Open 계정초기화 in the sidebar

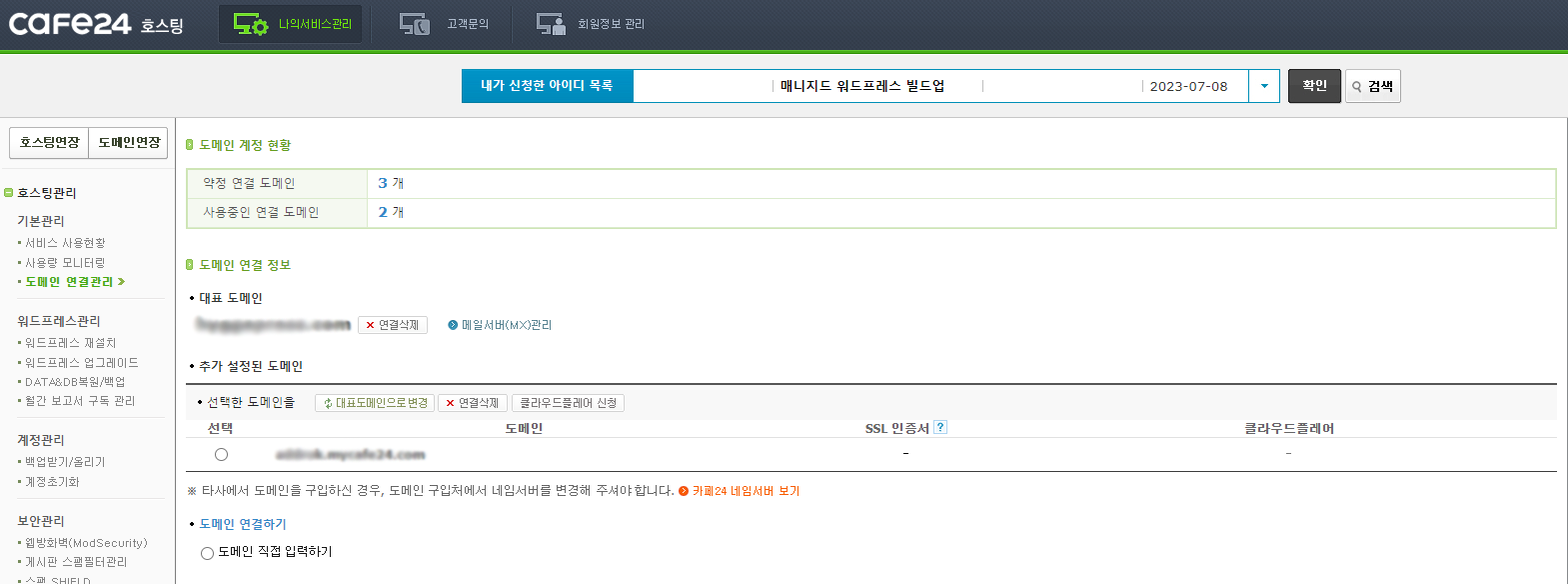coord(52,482)
